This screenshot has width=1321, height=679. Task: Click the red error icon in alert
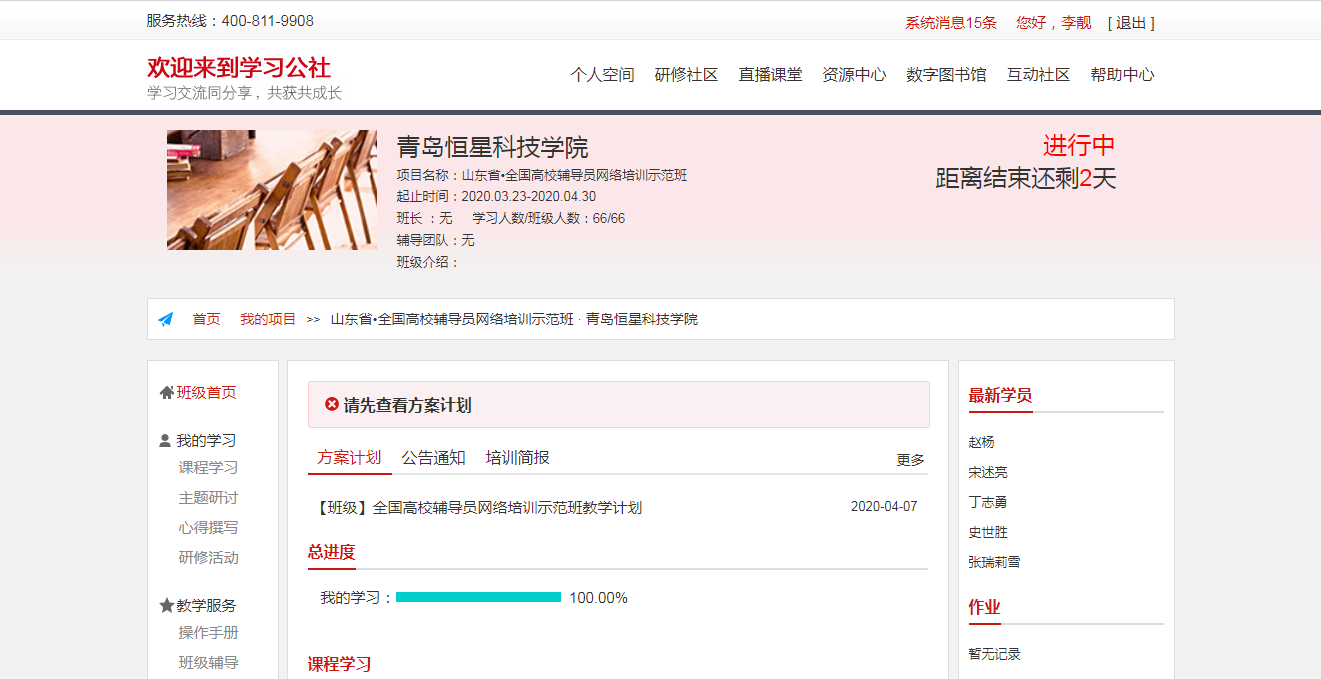click(x=332, y=404)
